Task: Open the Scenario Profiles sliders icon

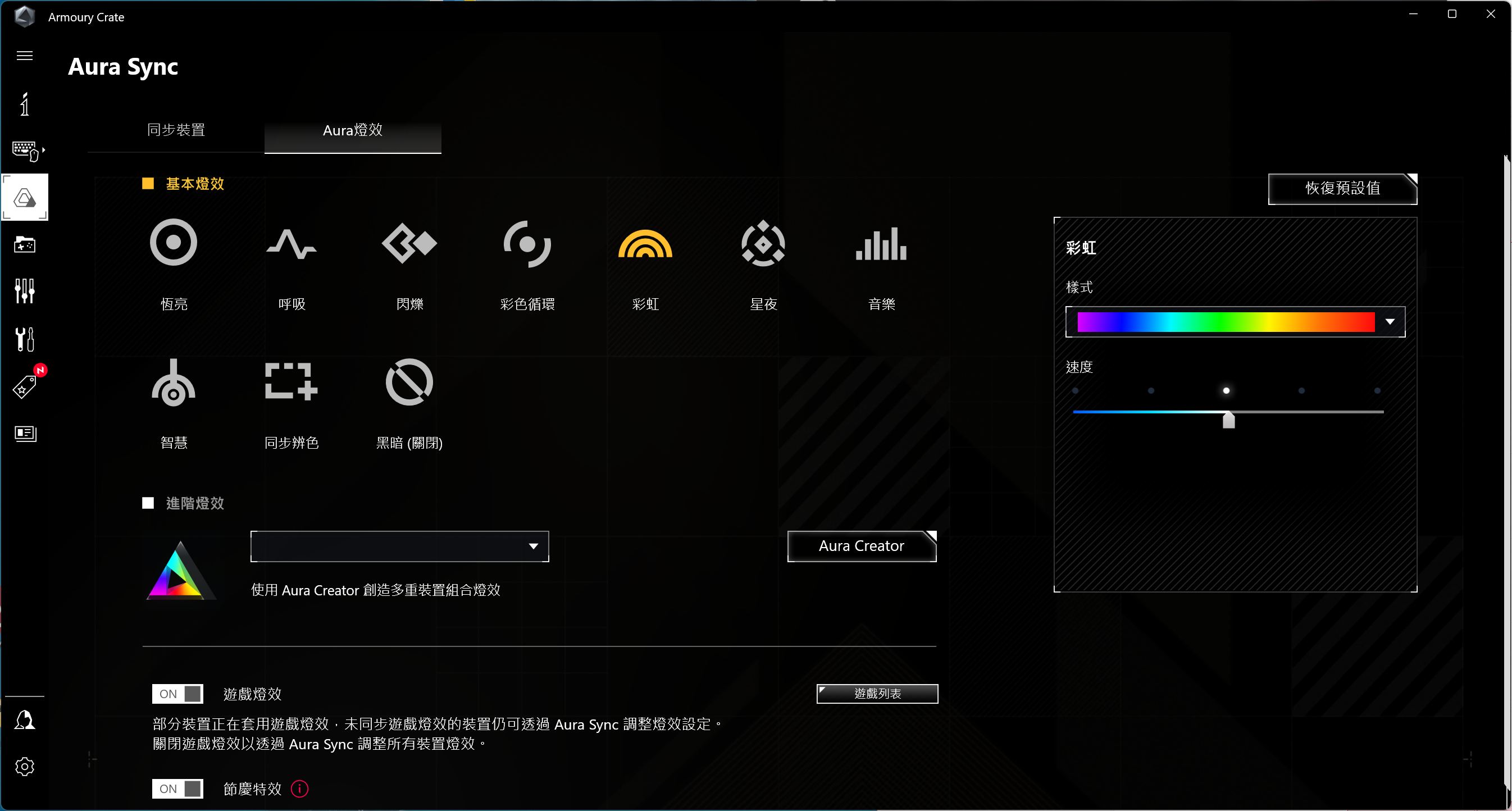Action: [25, 291]
